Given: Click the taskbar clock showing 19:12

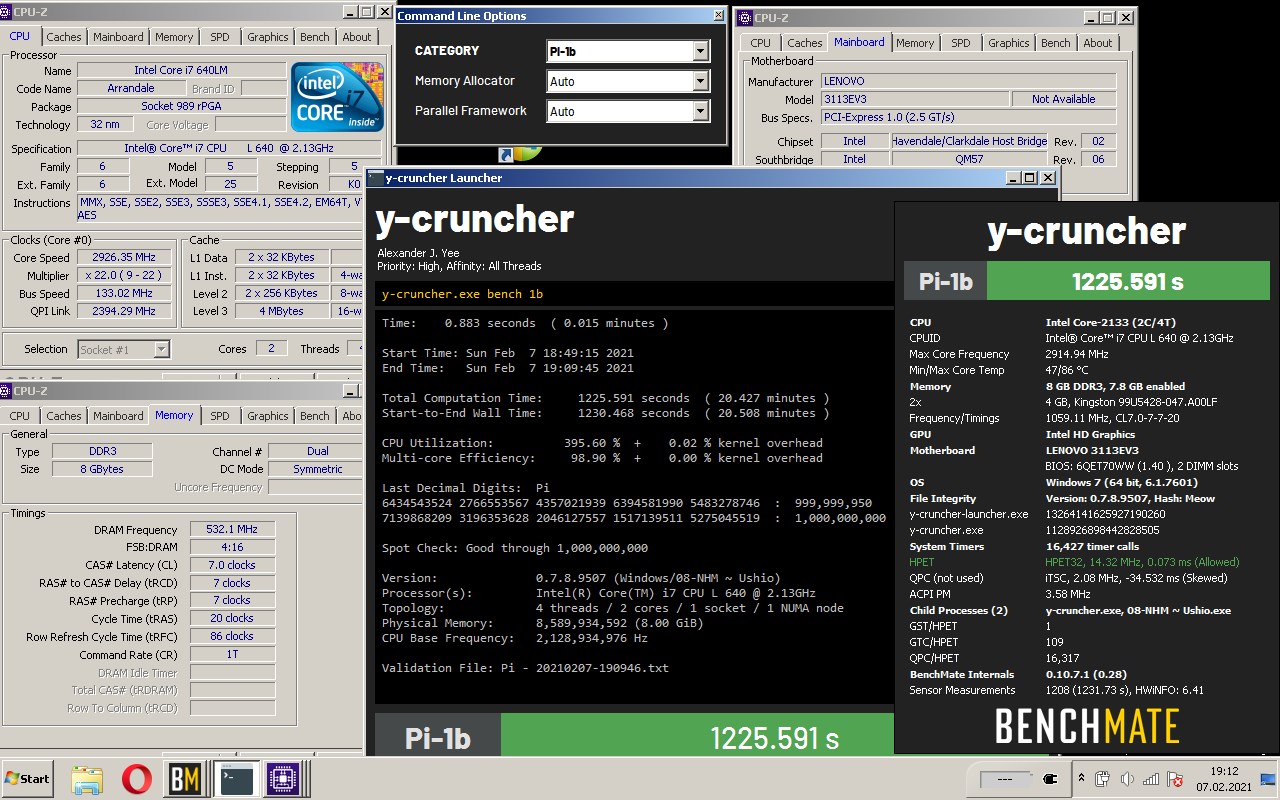Looking at the screenshot, I should pos(1224,779).
